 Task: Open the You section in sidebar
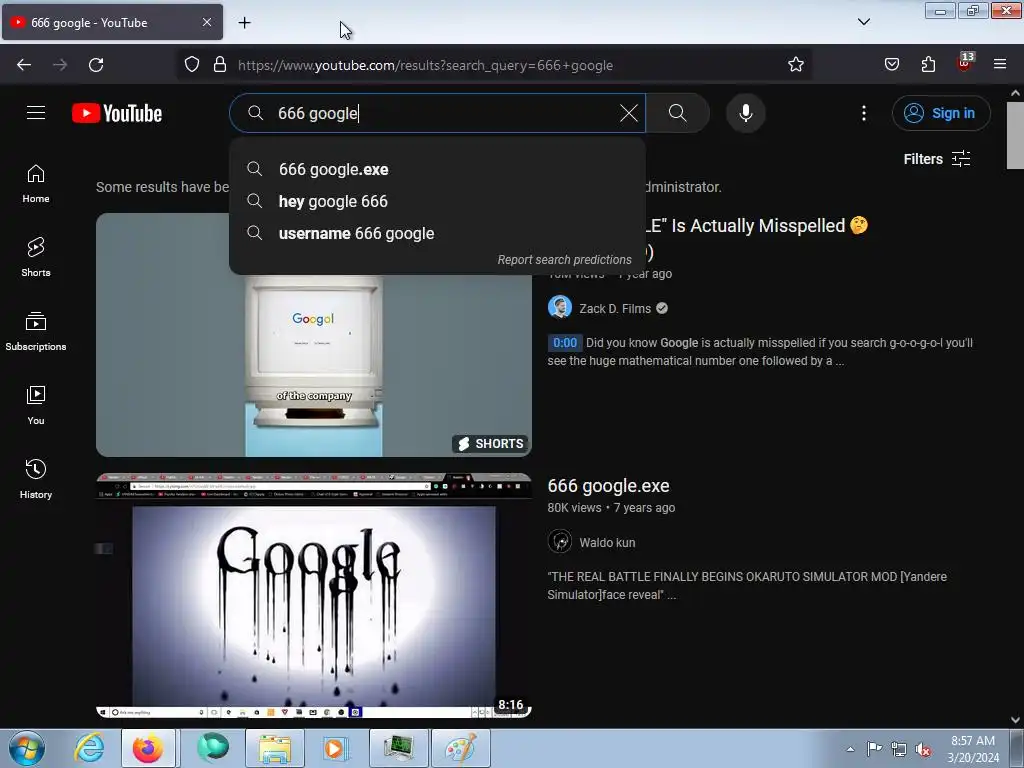click(x=36, y=406)
